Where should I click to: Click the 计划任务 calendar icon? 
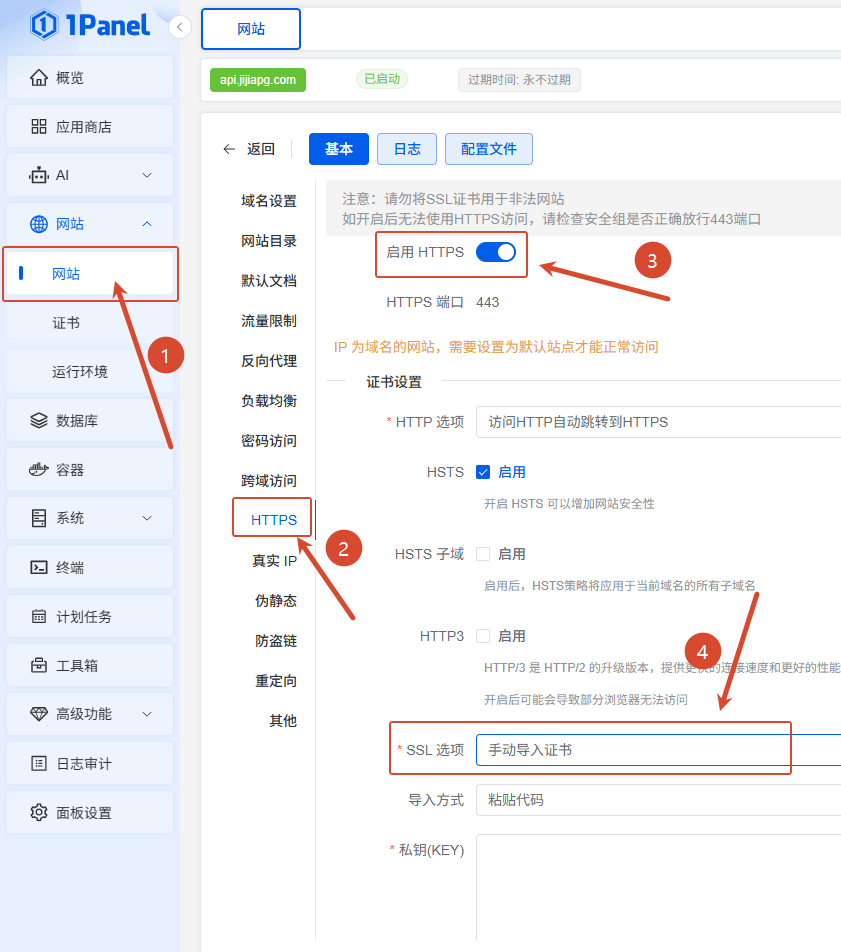pyautogui.click(x=39, y=616)
